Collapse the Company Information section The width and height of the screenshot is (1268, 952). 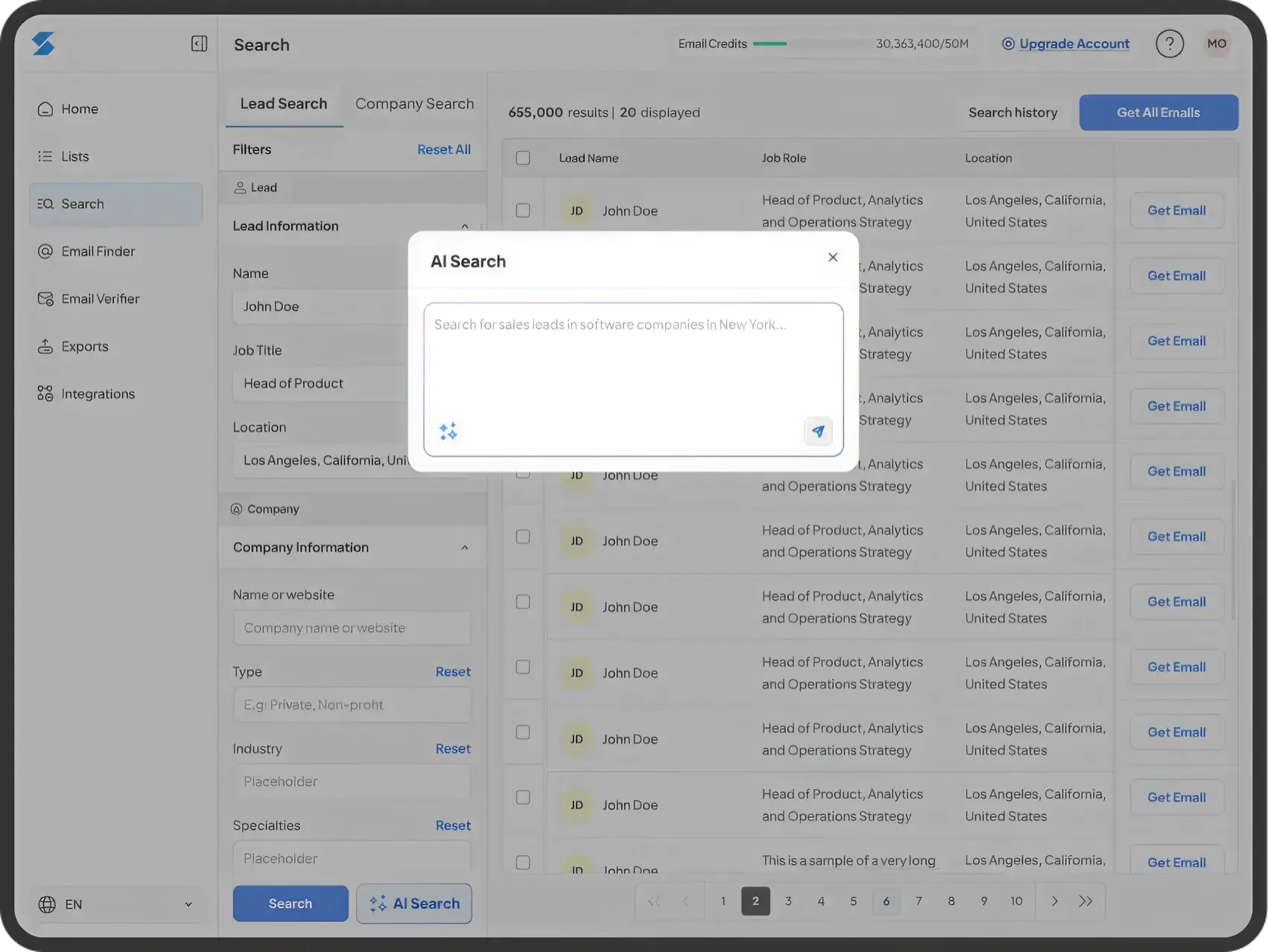pyautogui.click(x=465, y=548)
